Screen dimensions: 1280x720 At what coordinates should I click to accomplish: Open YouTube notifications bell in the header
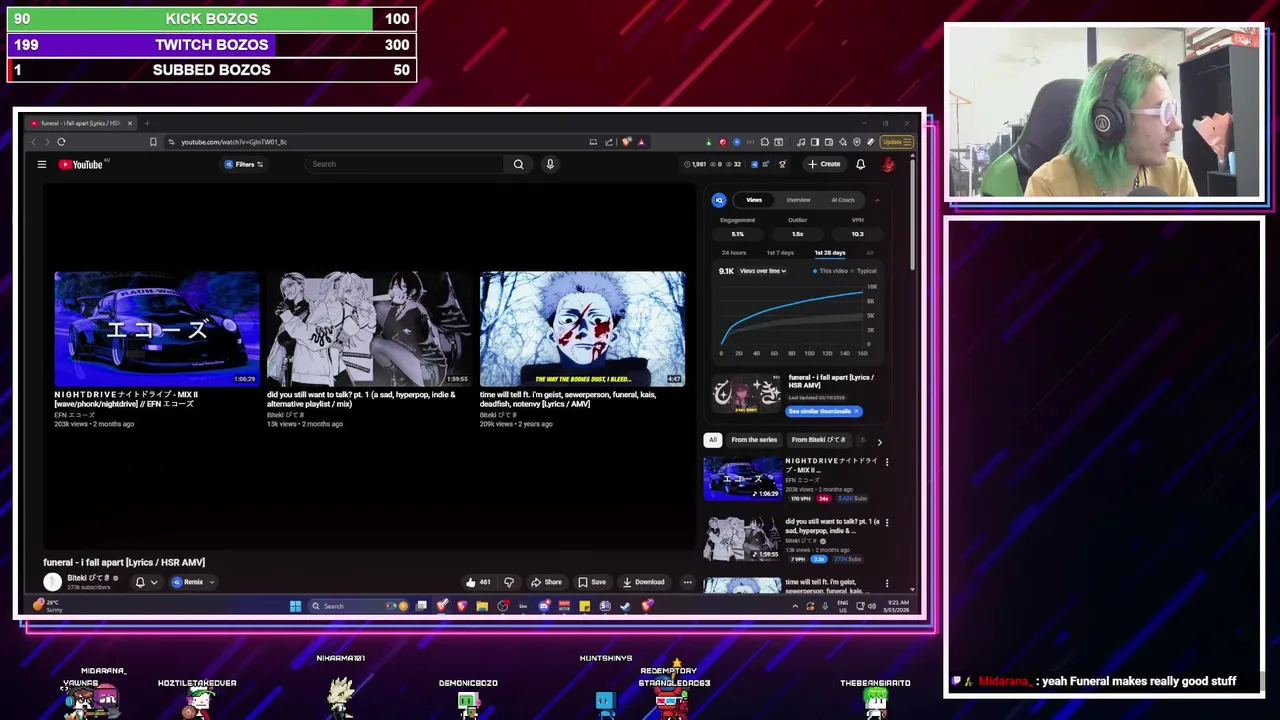point(860,164)
